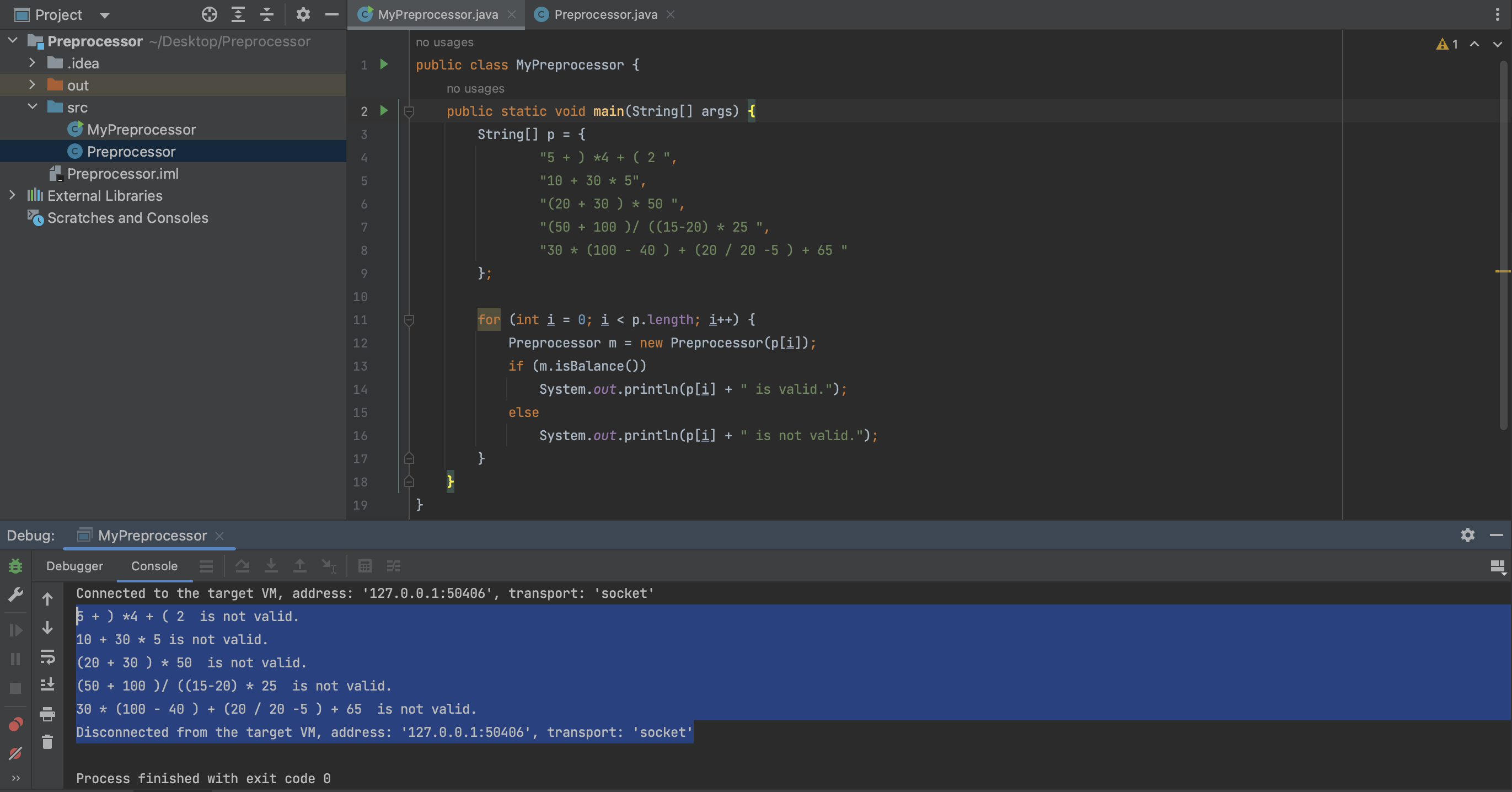This screenshot has width=1512, height=792.
Task: Go to previous highlighted error arrow
Action: click(x=1475, y=44)
